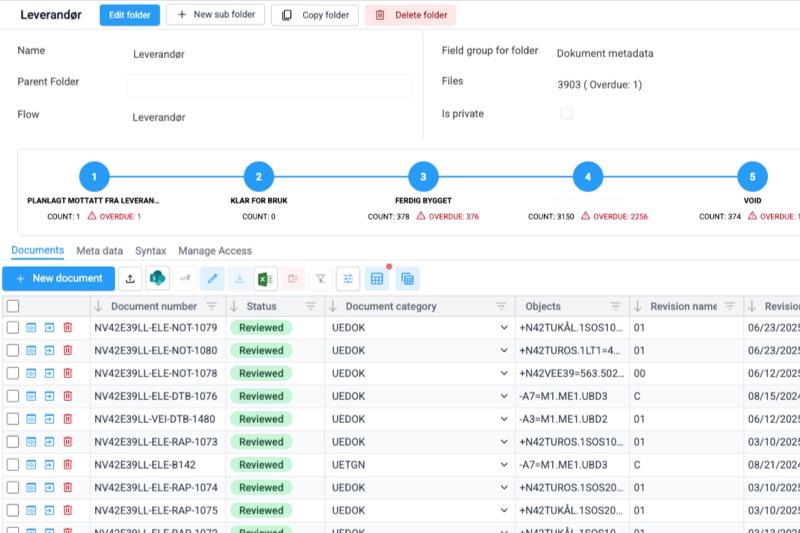Click the New document button
Viewport: 800px width, 533px height.
[x=59, y=278]
